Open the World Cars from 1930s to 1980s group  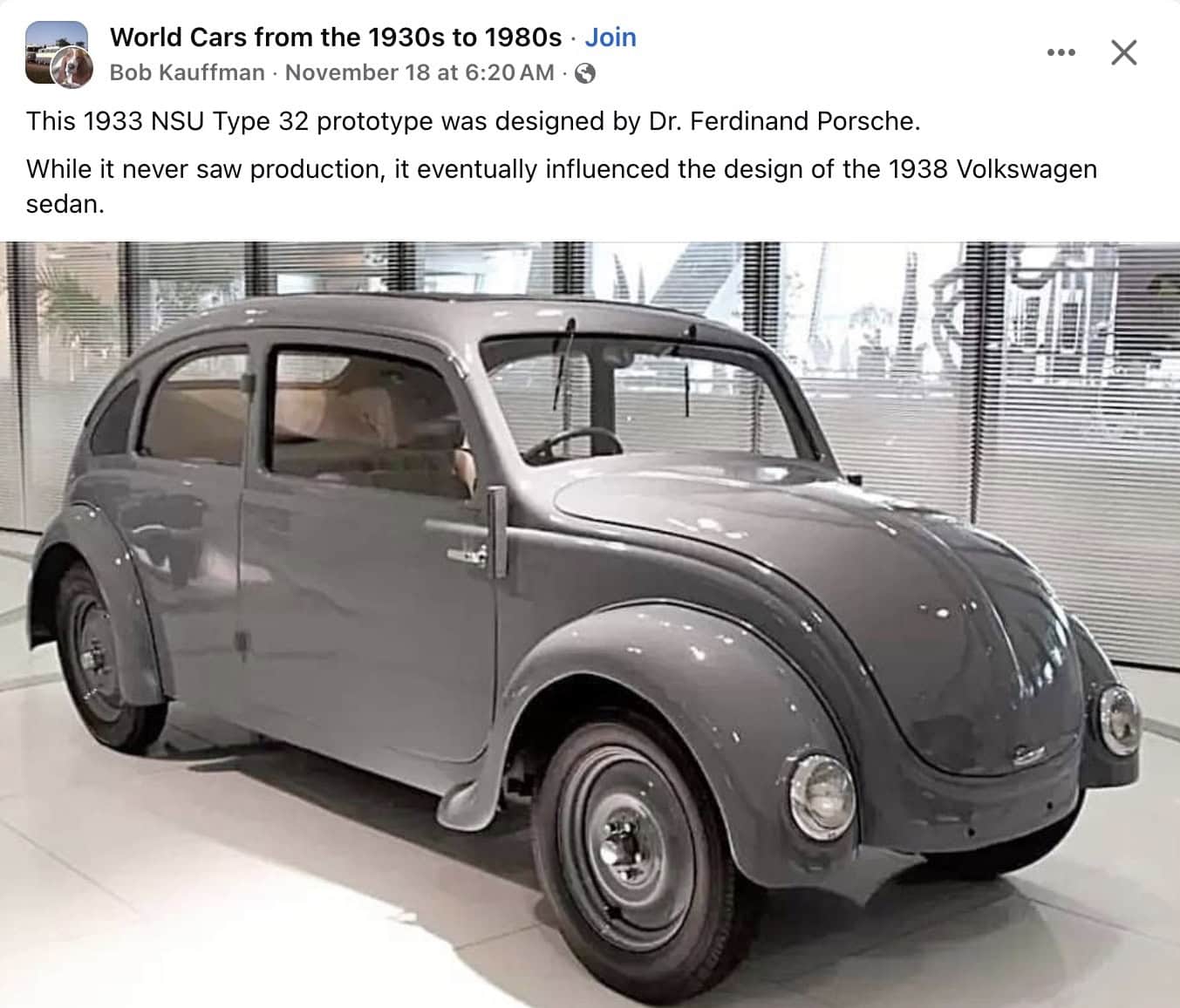click(336, 37)
